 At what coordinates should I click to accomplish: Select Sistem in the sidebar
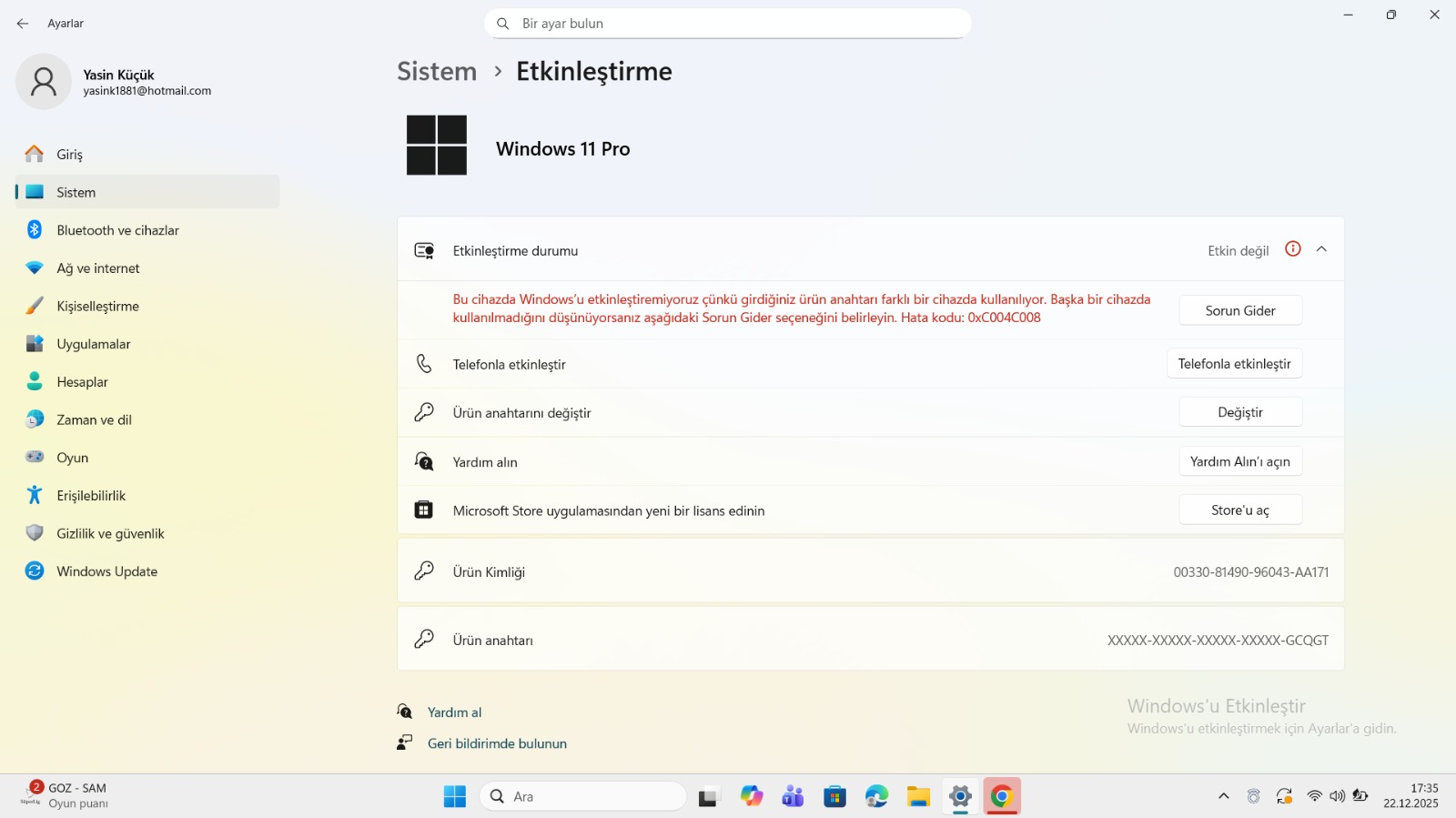point(147,192)
